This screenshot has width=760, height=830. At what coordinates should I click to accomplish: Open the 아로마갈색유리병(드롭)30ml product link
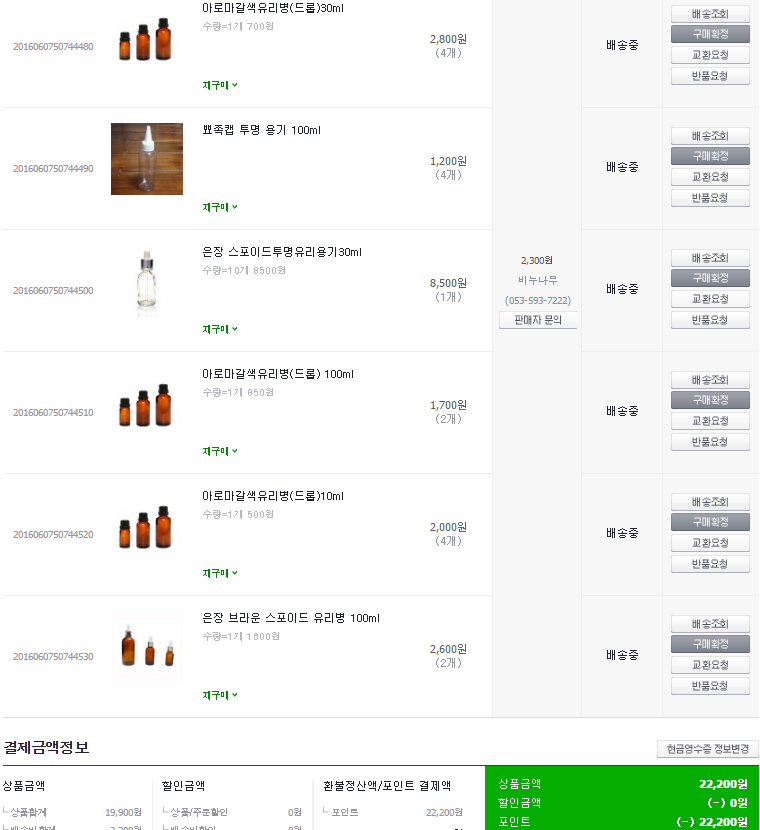tap(273, 8)
